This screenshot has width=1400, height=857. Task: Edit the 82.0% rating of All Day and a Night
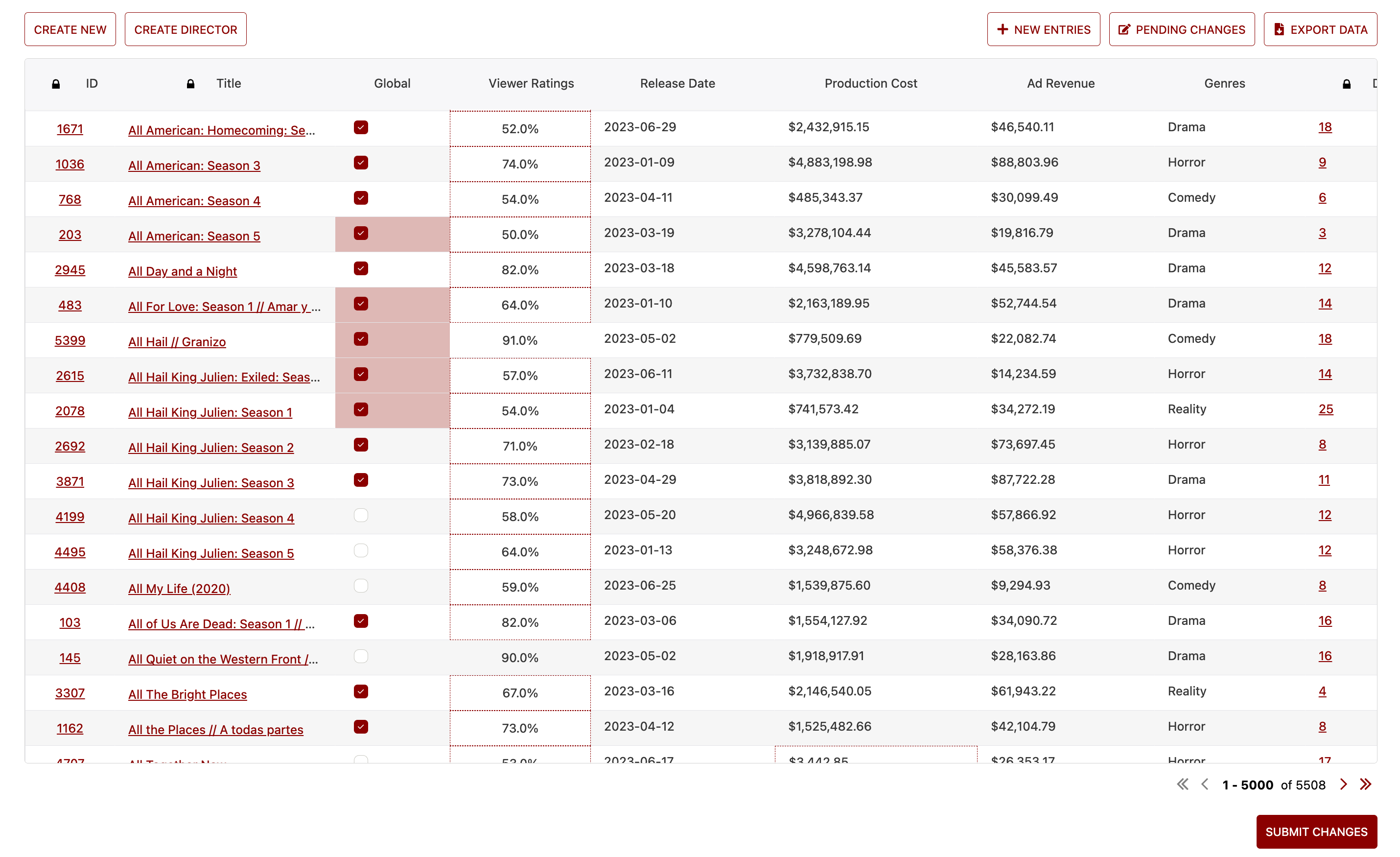point(520,270)
